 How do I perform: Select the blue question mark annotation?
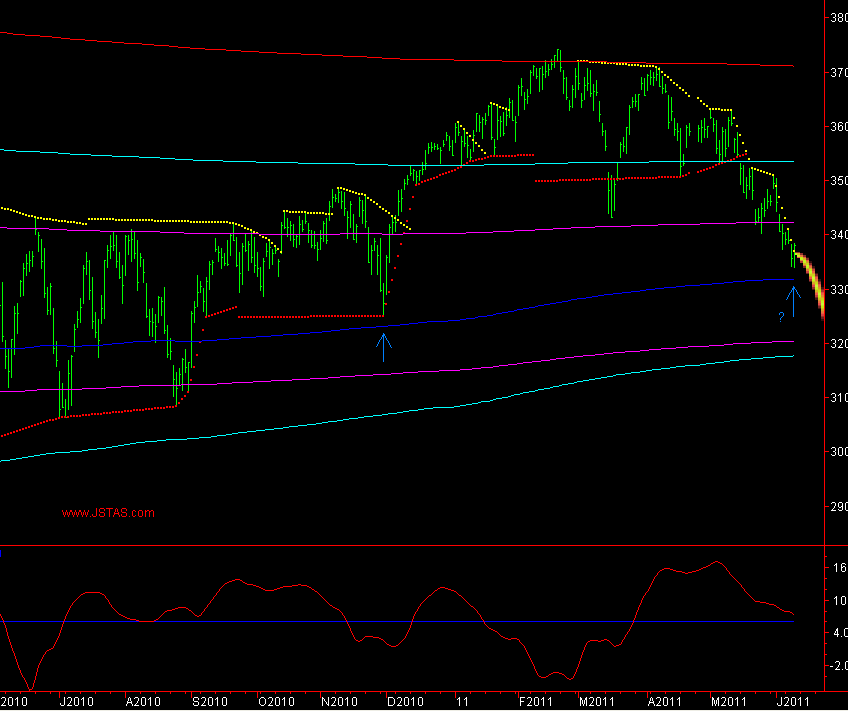780,317
